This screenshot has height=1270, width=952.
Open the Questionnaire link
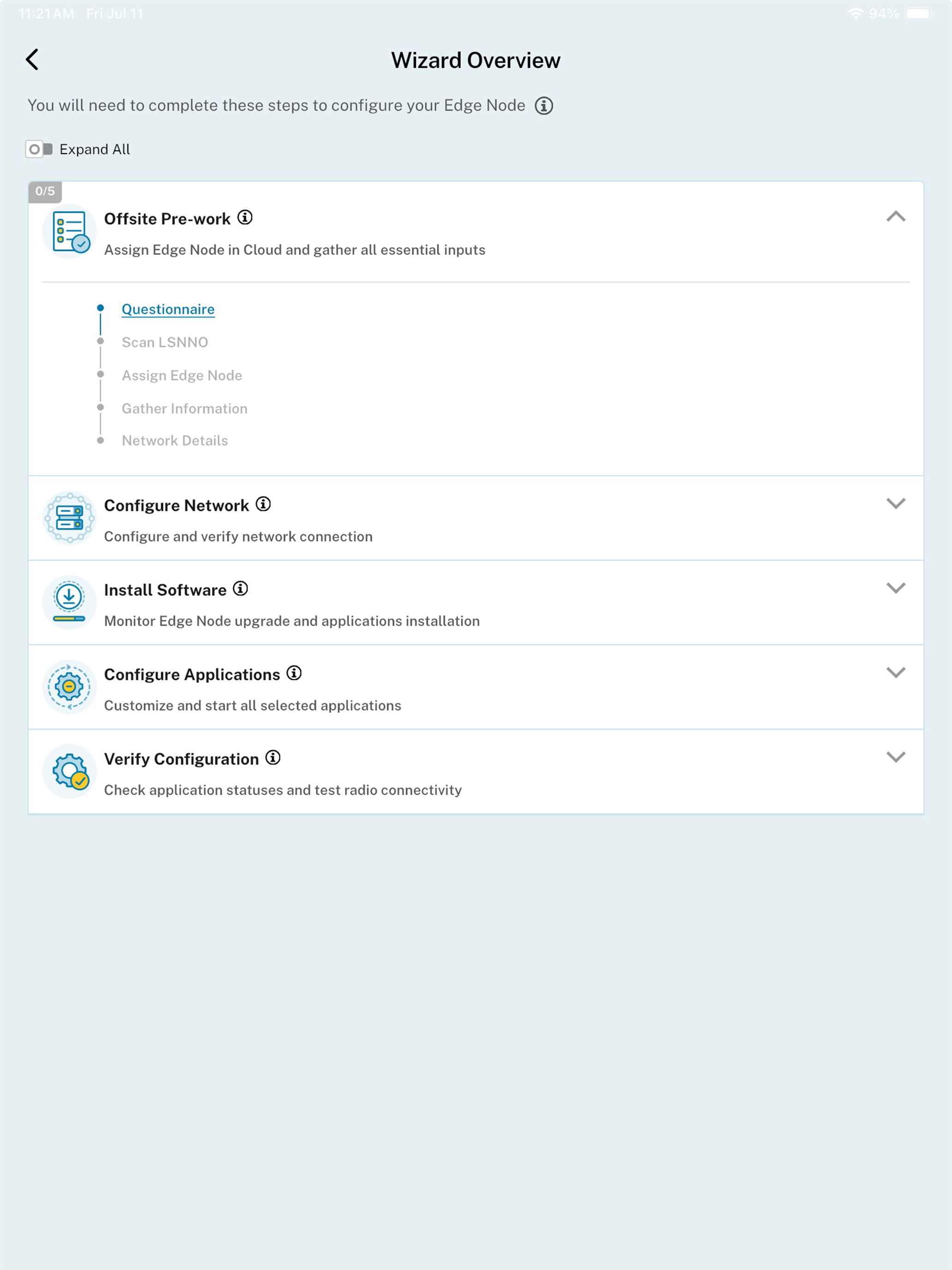[x=168, y=310]
